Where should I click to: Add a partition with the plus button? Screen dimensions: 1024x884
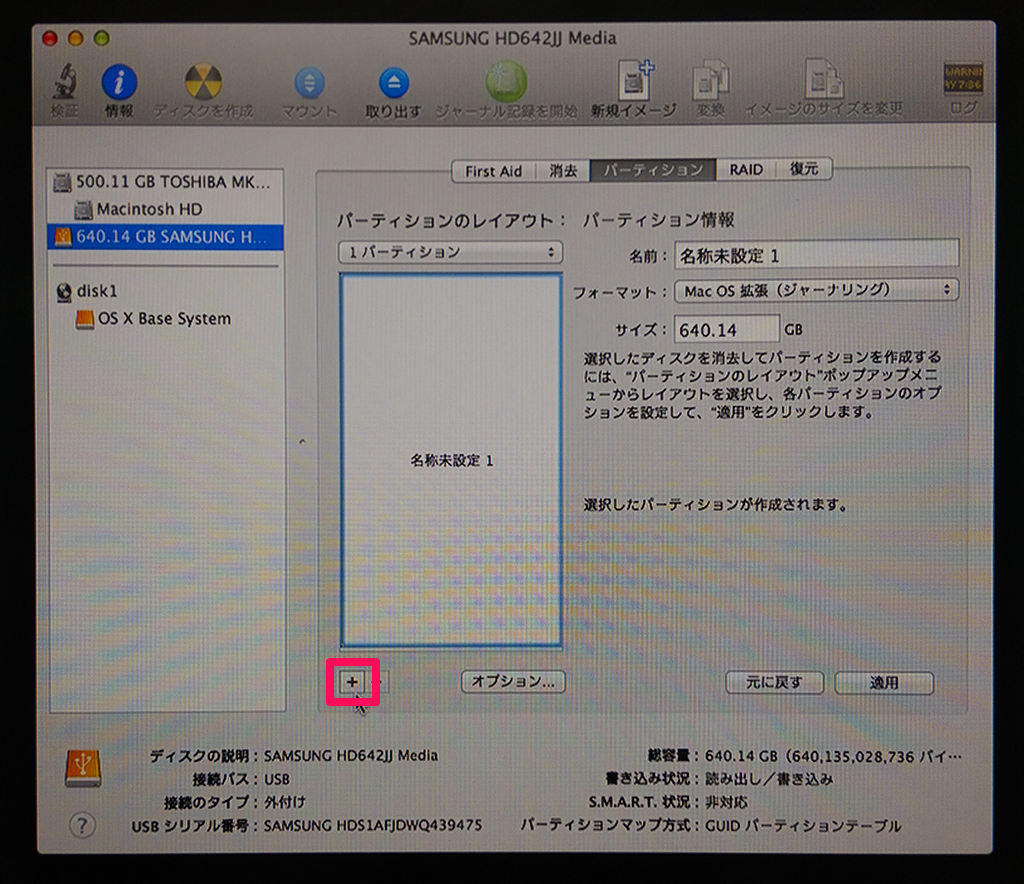click(x=352, y=682)
